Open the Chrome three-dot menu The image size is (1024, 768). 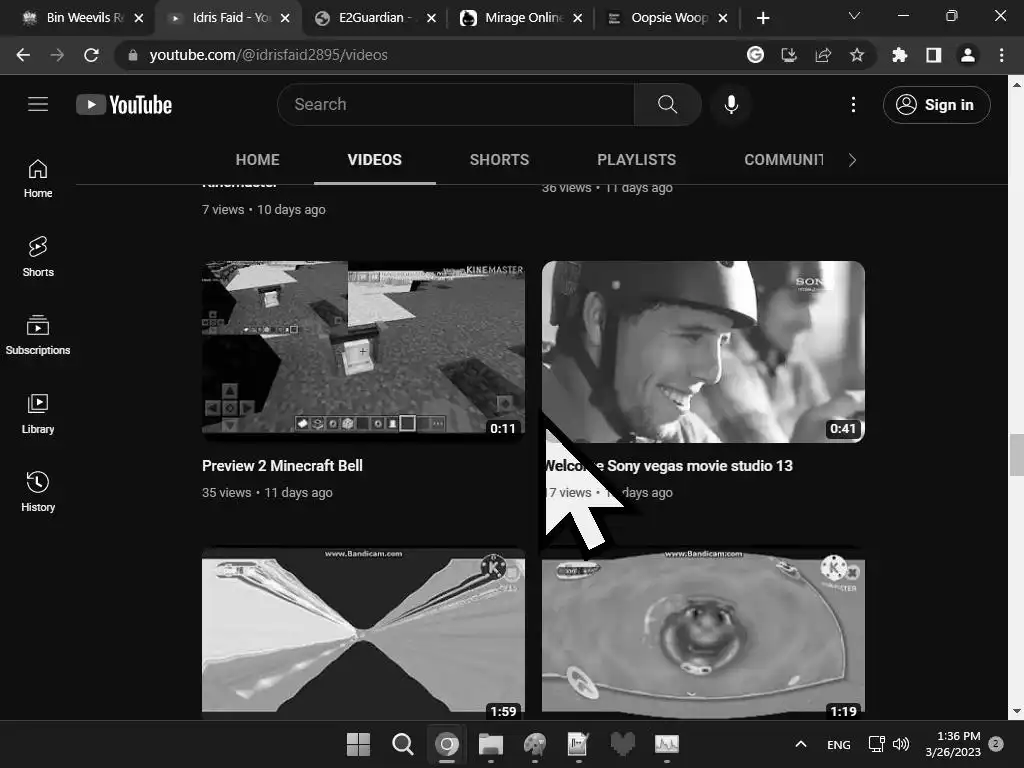(x=1001, y=55)
